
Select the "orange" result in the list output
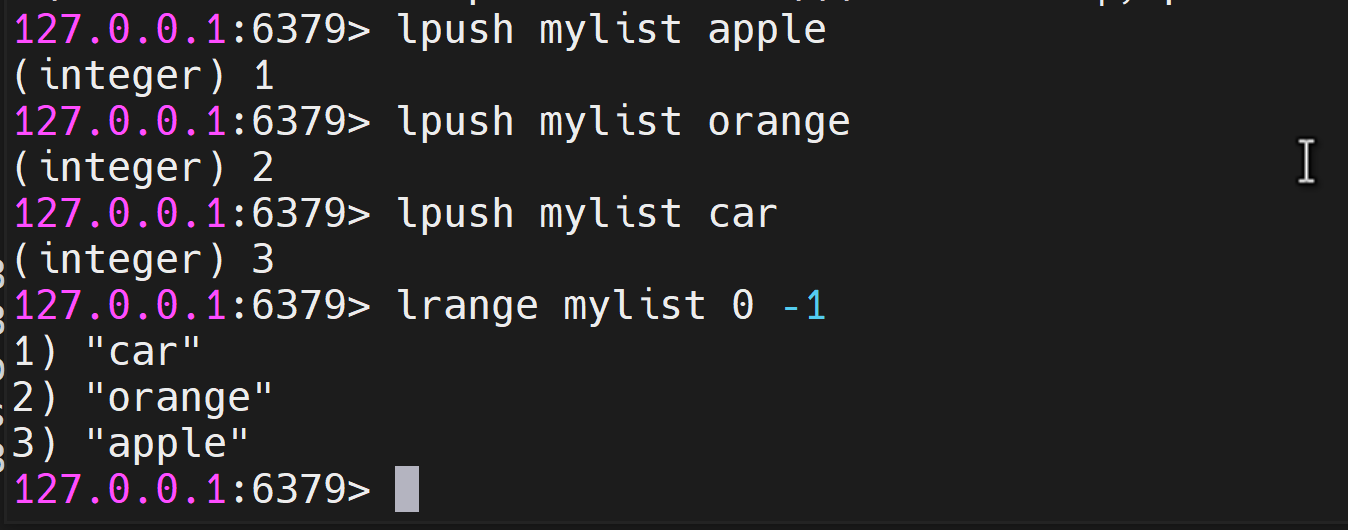[180, 399]
